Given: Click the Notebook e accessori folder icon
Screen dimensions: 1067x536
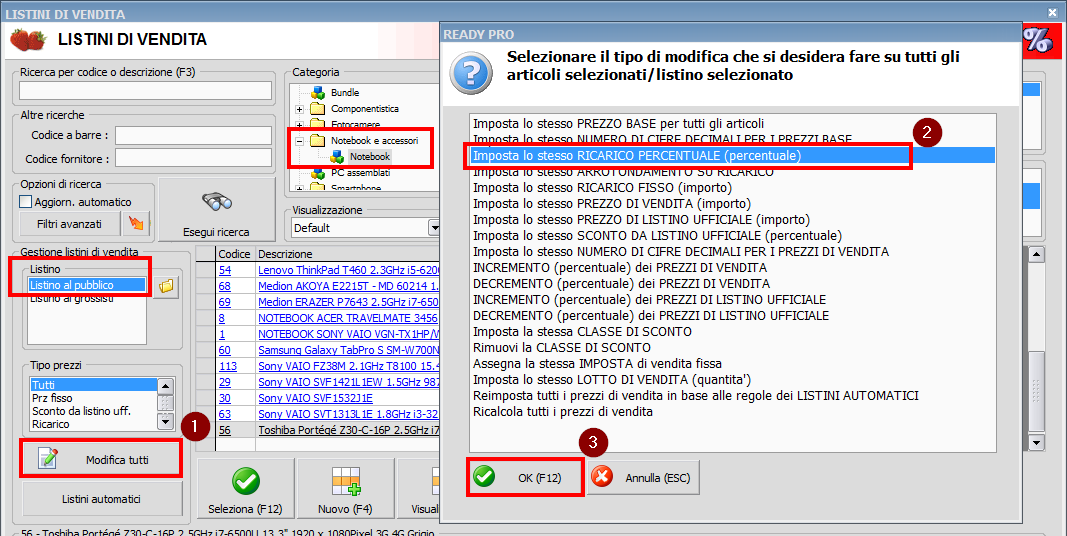Looking at the screenshot, I should [318, 141].
